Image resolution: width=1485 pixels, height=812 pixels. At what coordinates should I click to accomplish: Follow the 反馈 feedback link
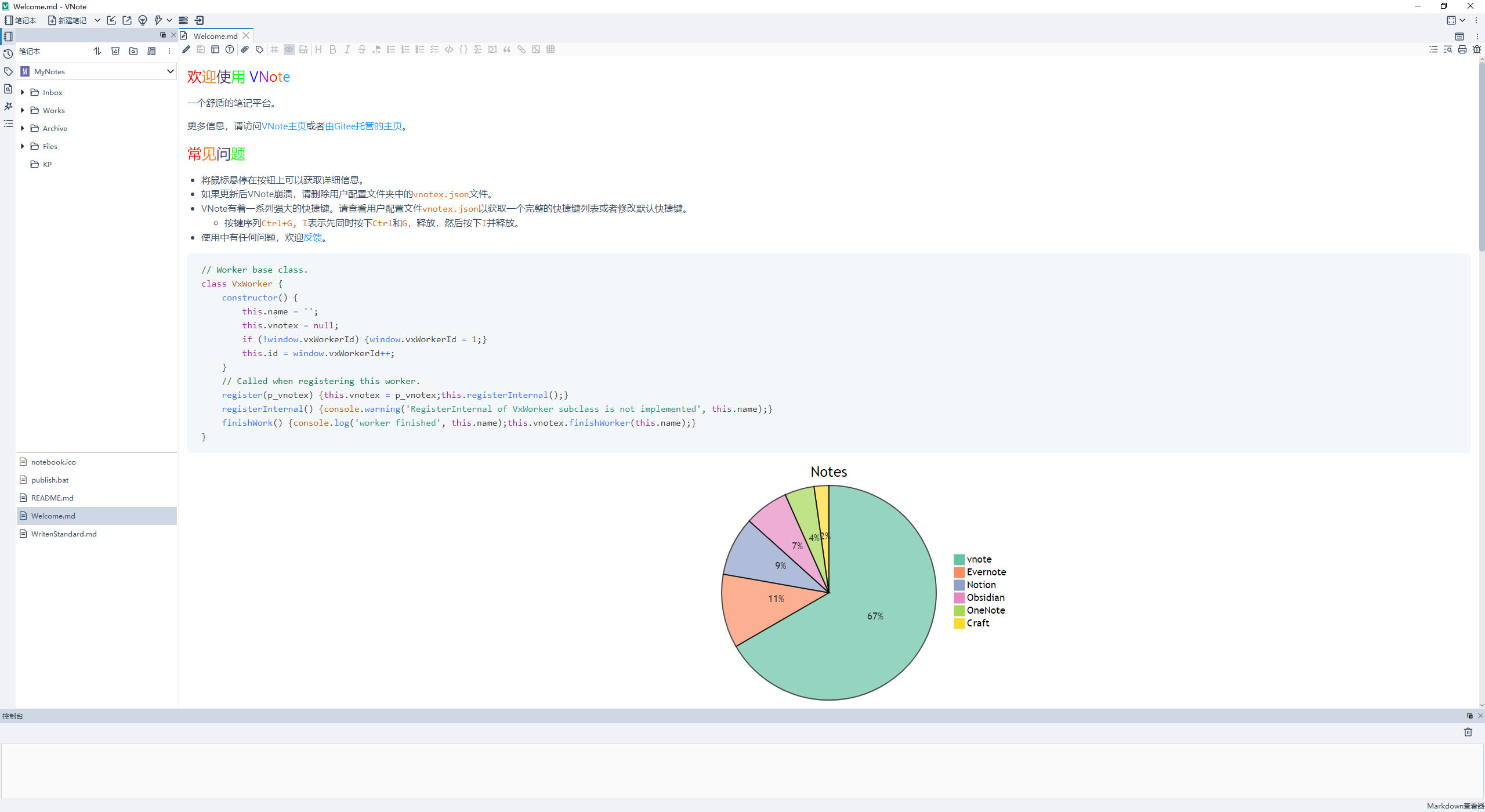point(313,237)
